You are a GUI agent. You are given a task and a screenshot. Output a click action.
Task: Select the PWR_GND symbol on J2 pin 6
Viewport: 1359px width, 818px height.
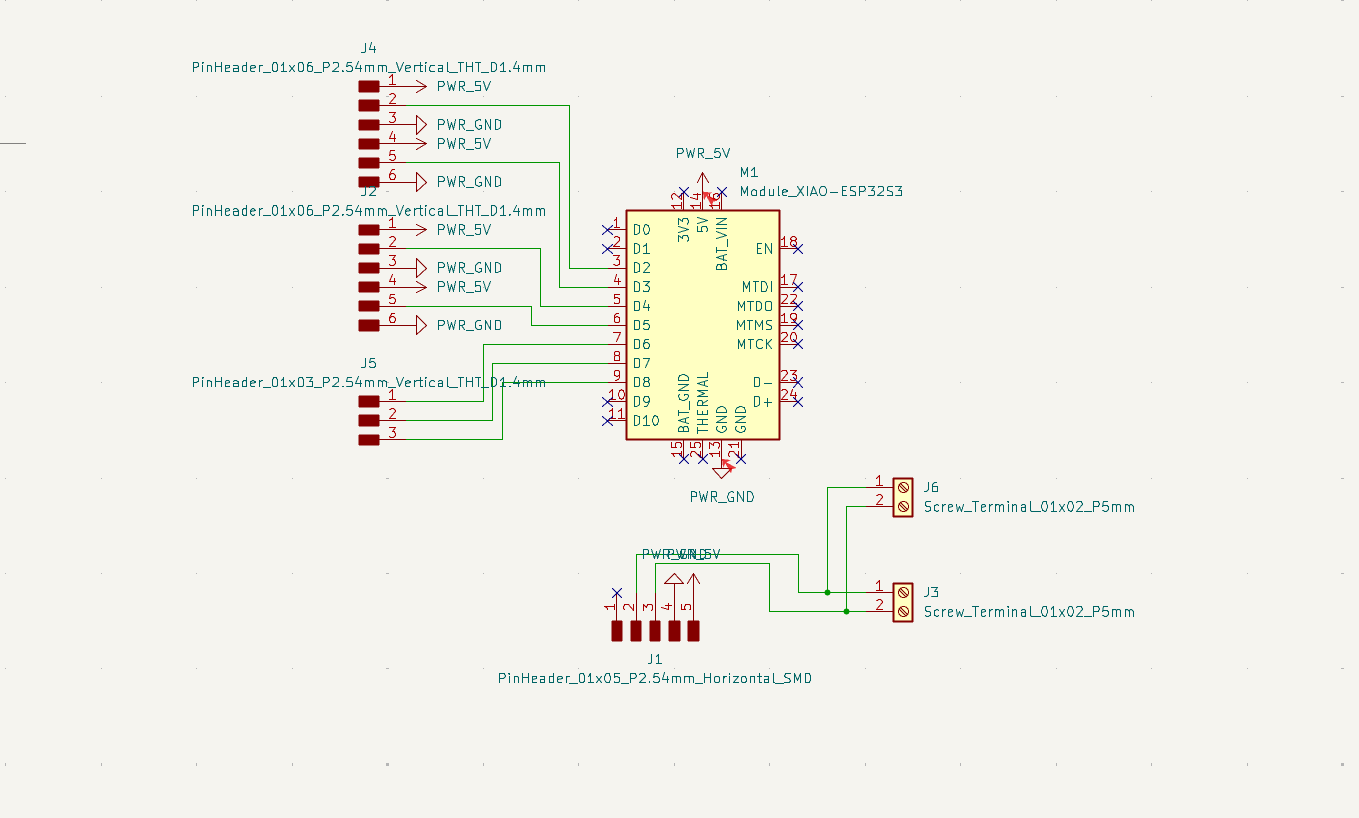(421, 325)
